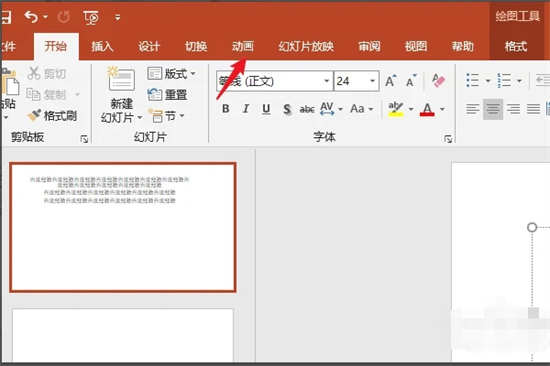Open the 动画 ribbon tab
This screenshot has height=366, width=550.
click(242, 46)
